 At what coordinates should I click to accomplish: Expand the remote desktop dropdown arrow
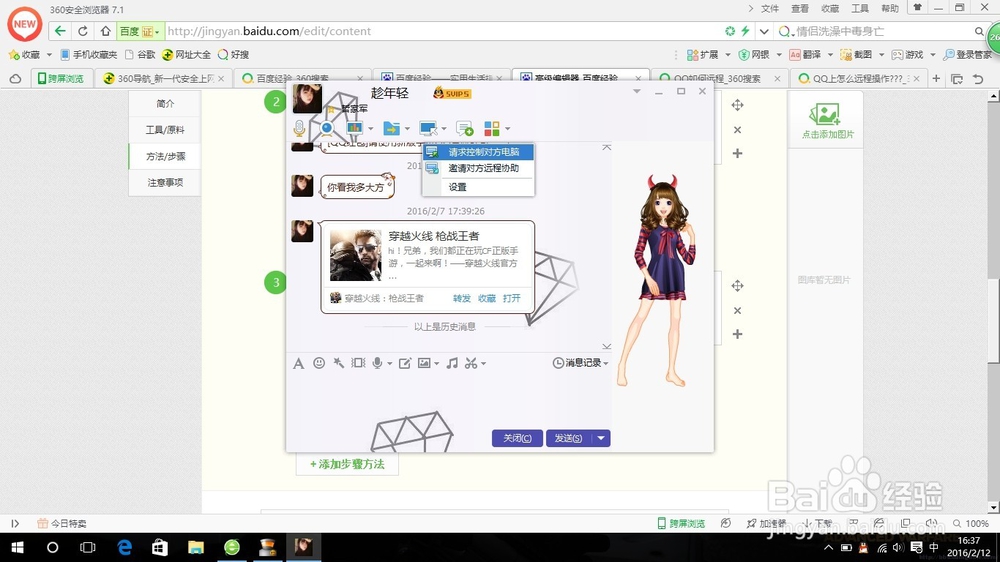click(x=444, y=129)
